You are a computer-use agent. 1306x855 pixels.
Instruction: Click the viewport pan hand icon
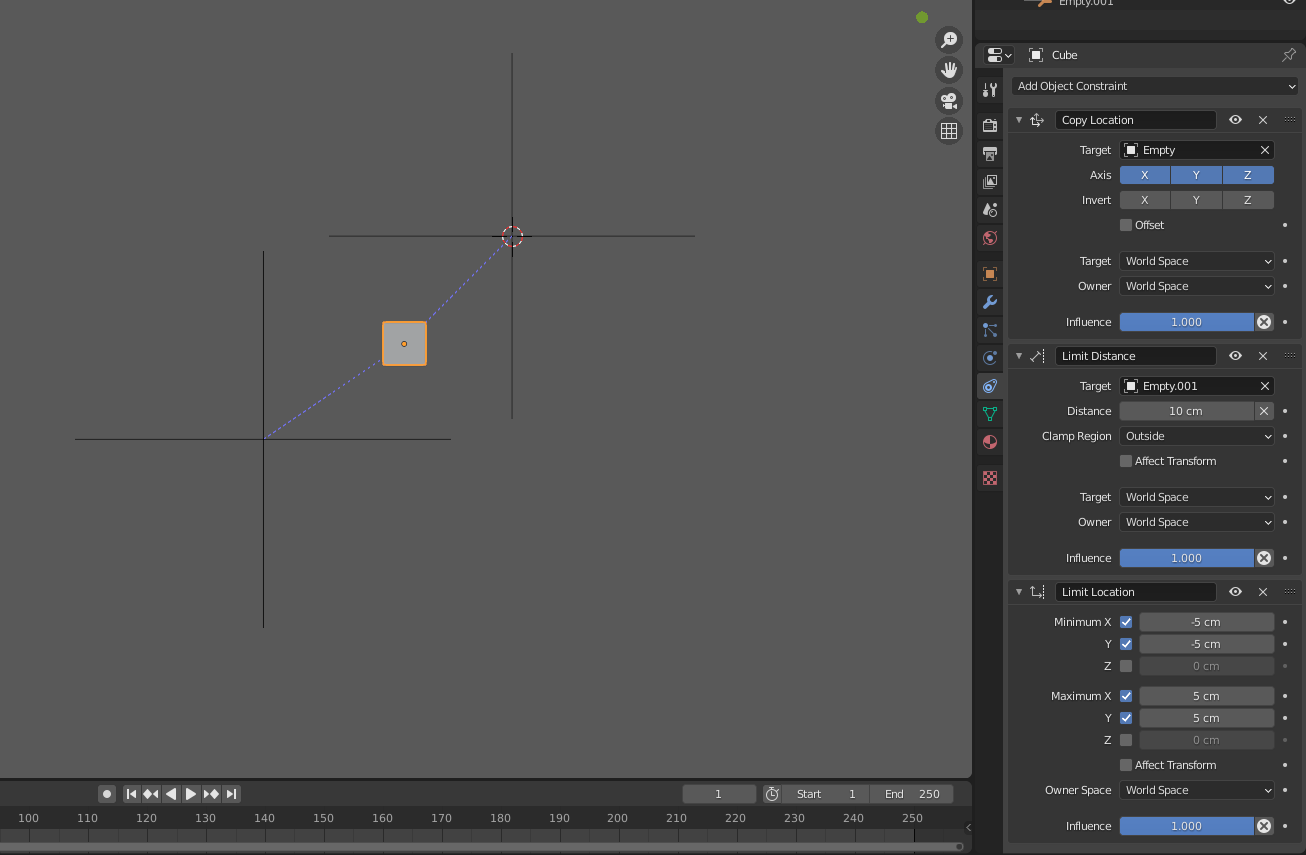point(949,70)
